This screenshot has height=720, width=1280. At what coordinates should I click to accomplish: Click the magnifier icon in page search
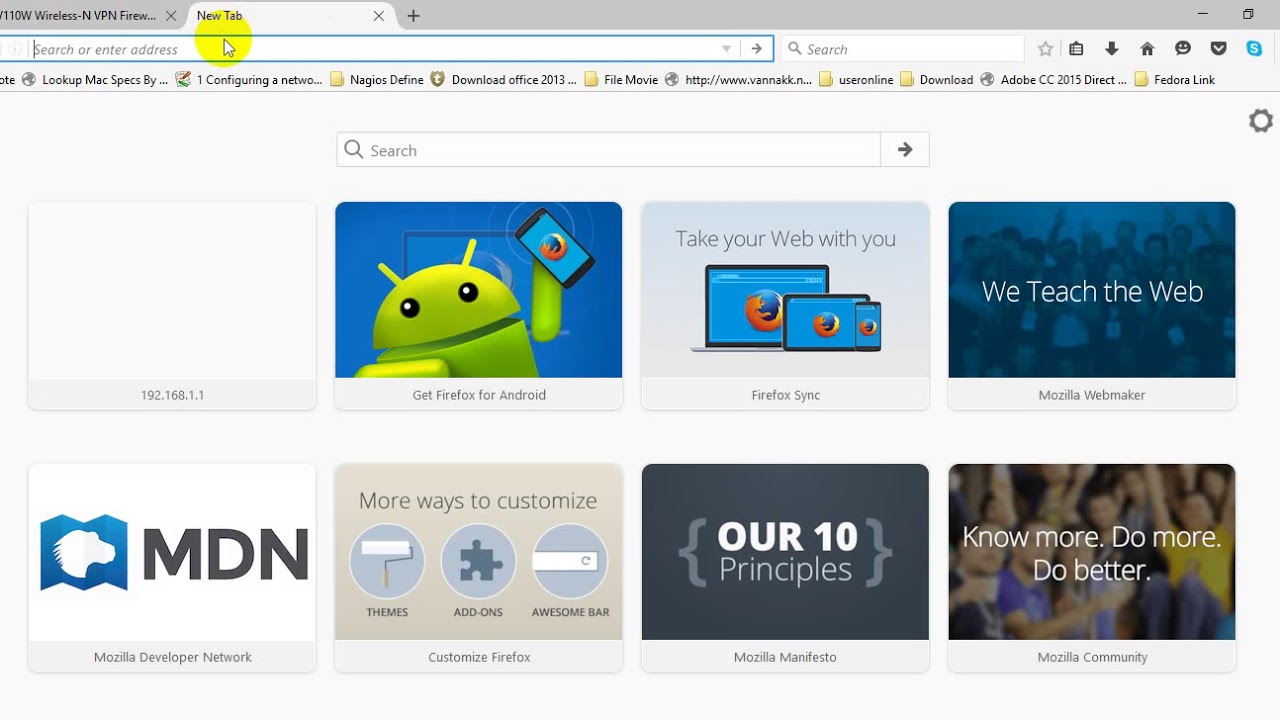coord(353,150)
